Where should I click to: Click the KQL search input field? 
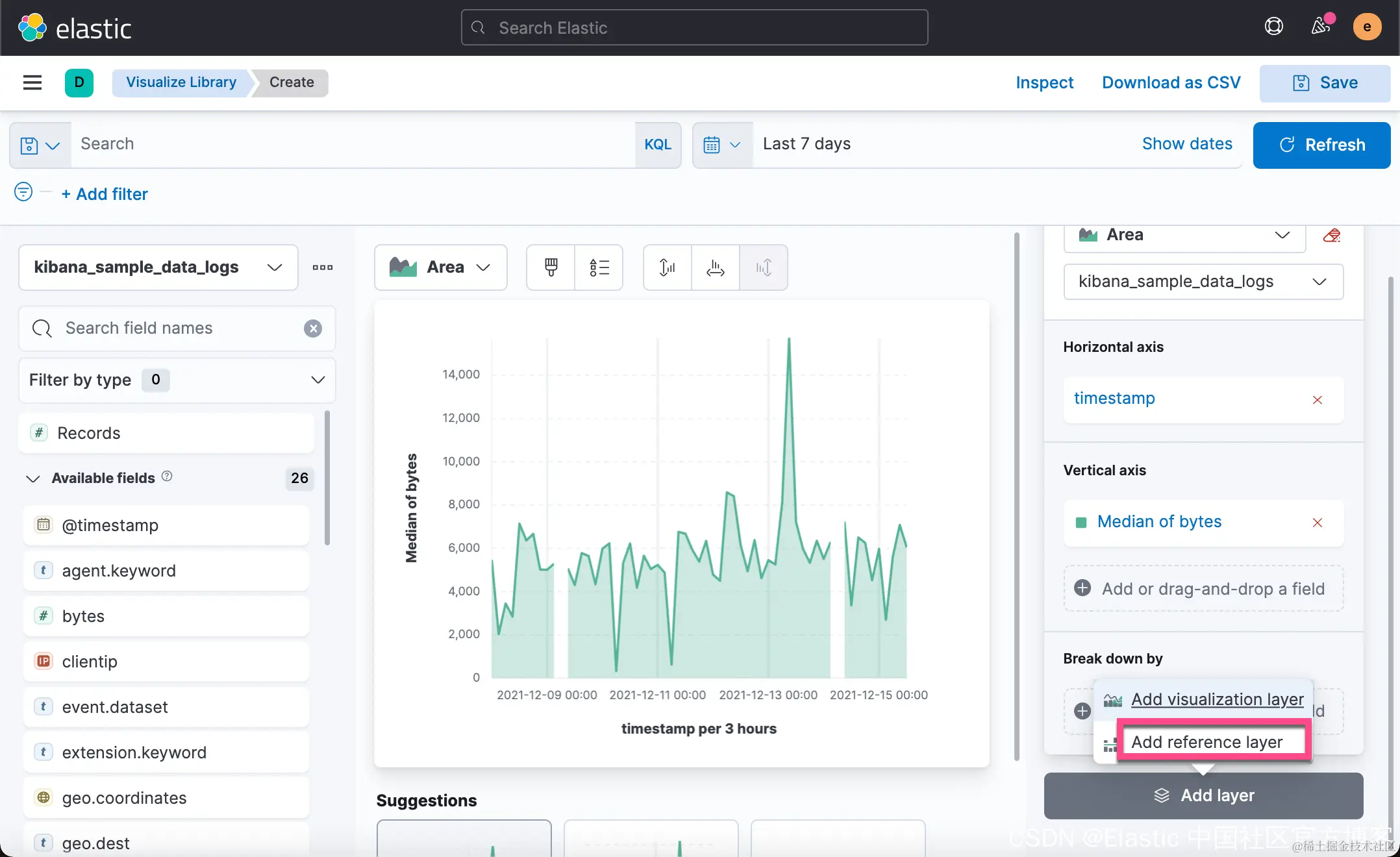click(x=351, y=144)
